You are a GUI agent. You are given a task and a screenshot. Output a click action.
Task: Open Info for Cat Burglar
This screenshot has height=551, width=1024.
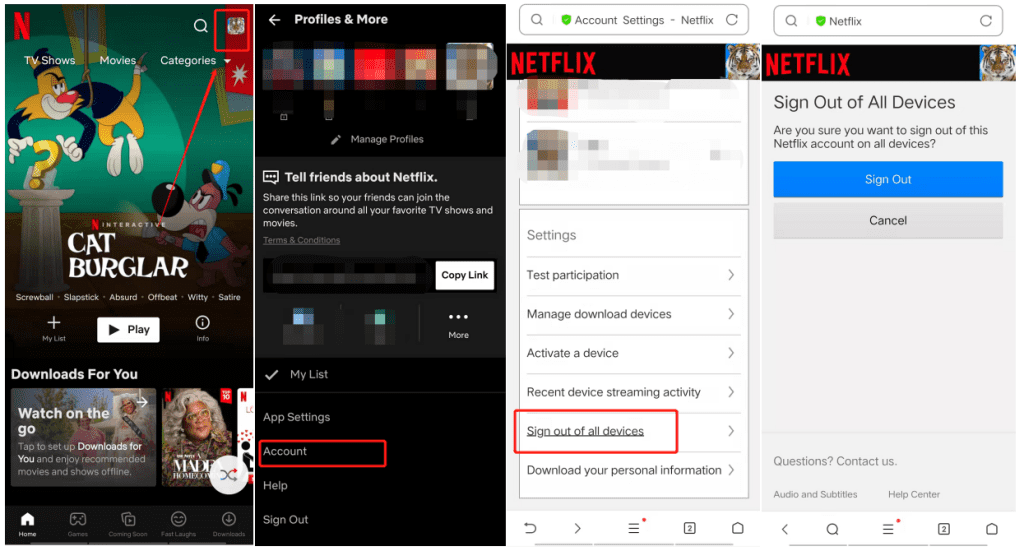point(202,328)
